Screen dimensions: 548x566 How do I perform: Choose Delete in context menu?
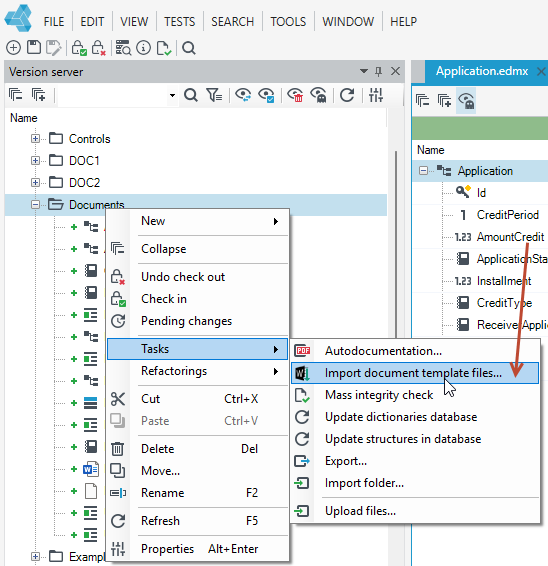pos(197,449)
